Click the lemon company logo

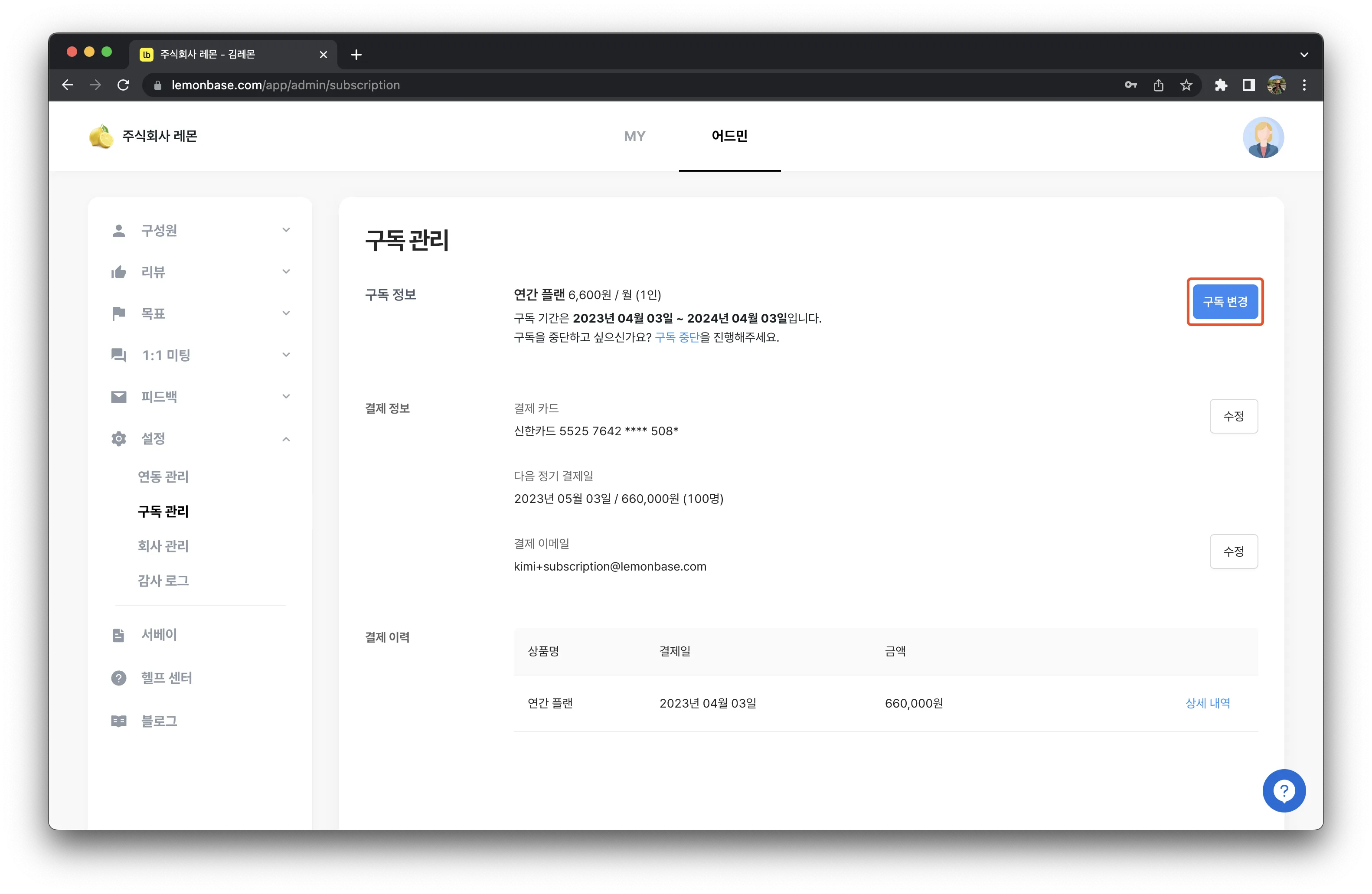[101, 137]
